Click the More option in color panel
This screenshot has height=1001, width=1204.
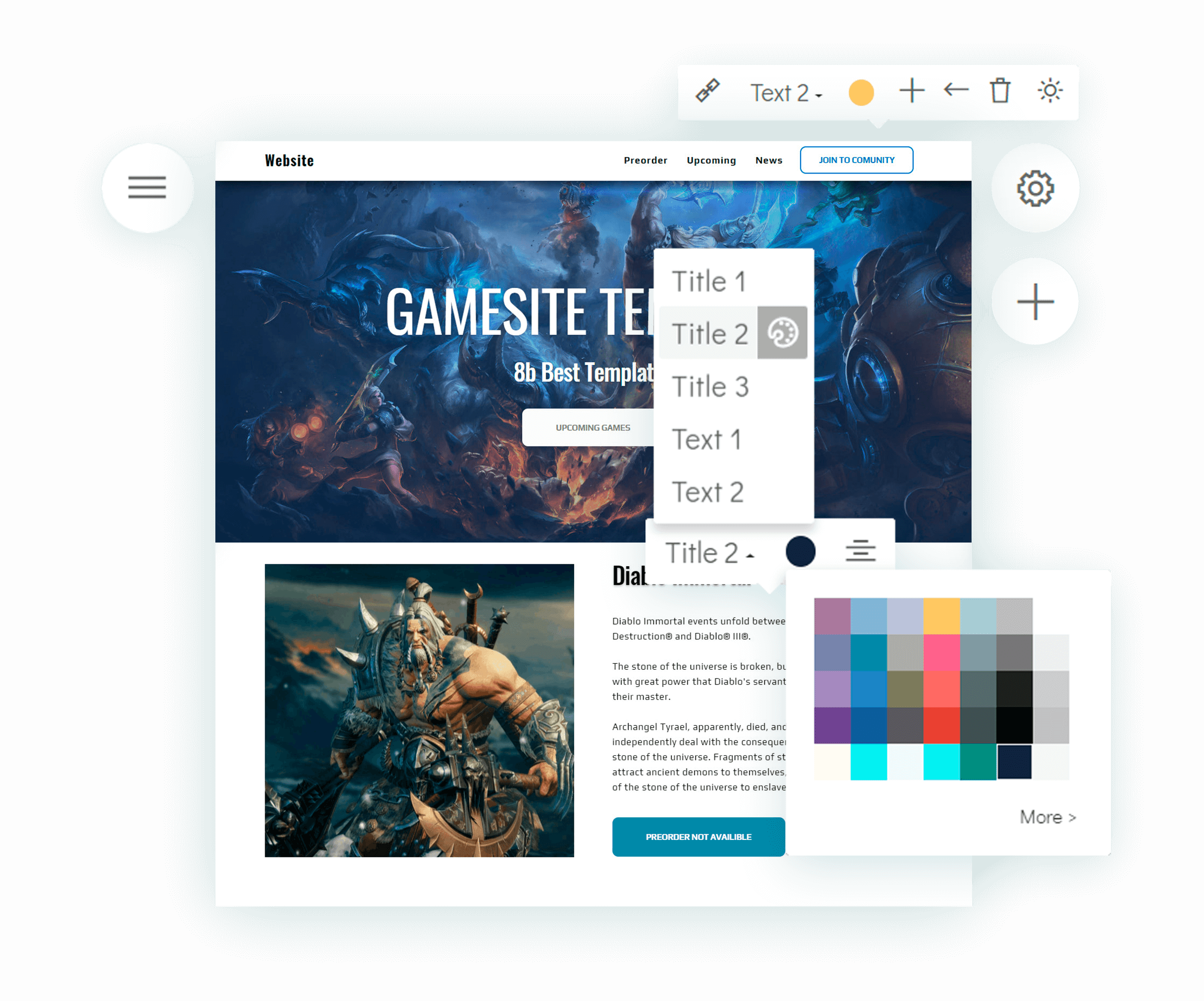(x=1044, y=816)
